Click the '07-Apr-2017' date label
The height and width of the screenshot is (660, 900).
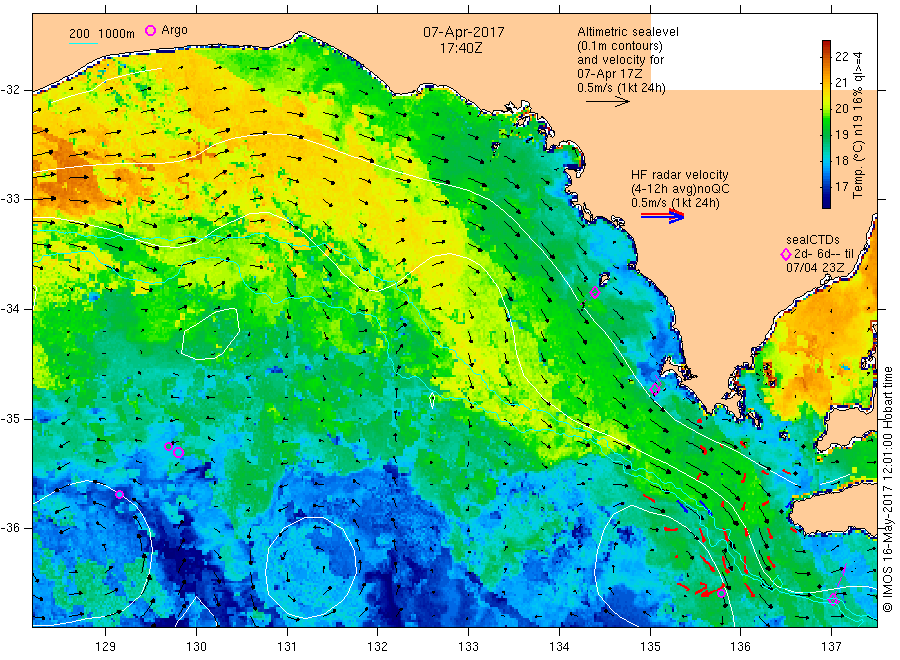pyautogui.click(x=464, y=32)
